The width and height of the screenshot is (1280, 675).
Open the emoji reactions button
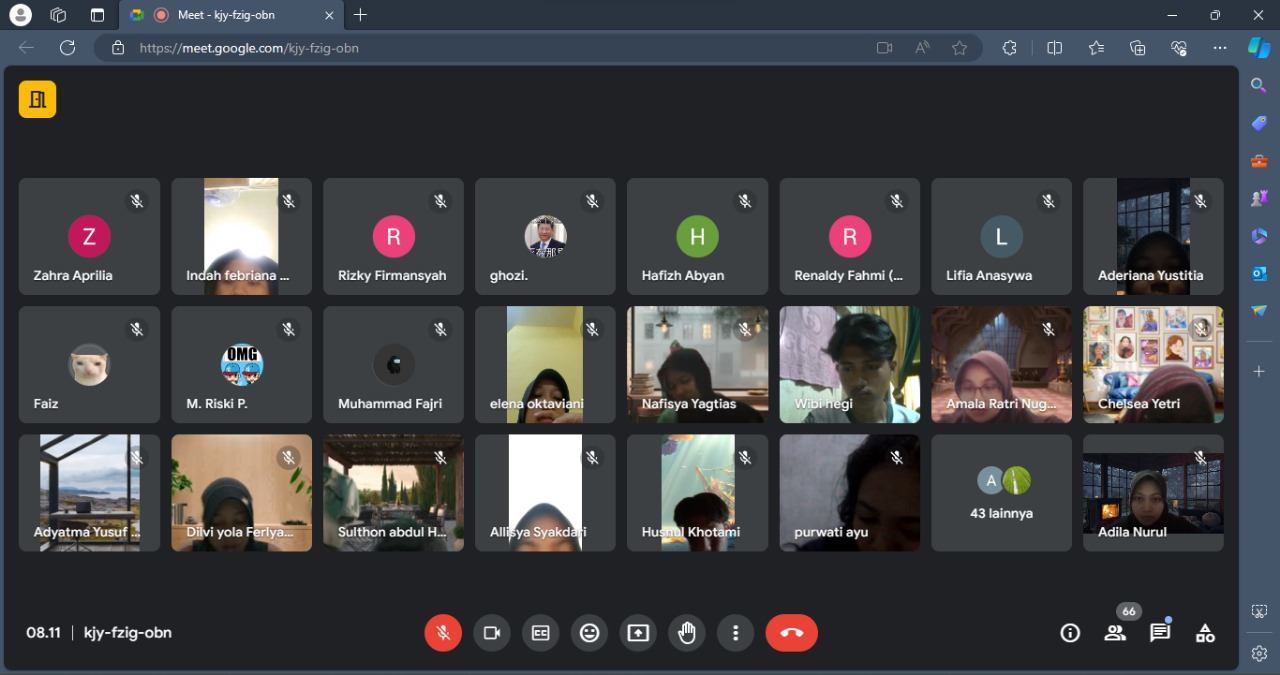point(590,633)
